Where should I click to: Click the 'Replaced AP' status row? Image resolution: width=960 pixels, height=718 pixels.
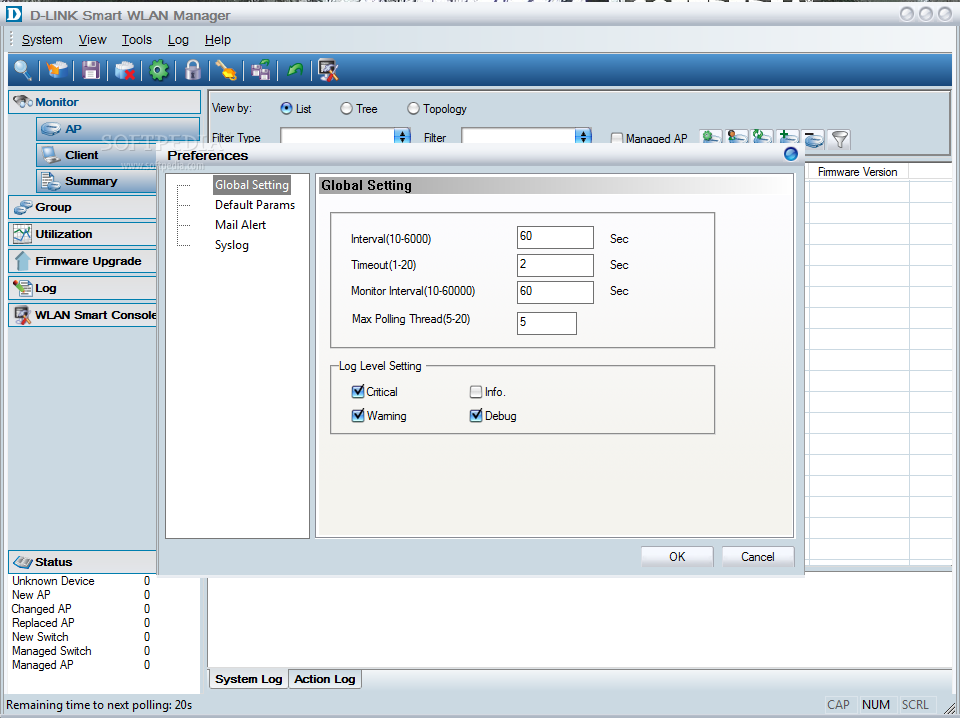(x=81, y=623)
